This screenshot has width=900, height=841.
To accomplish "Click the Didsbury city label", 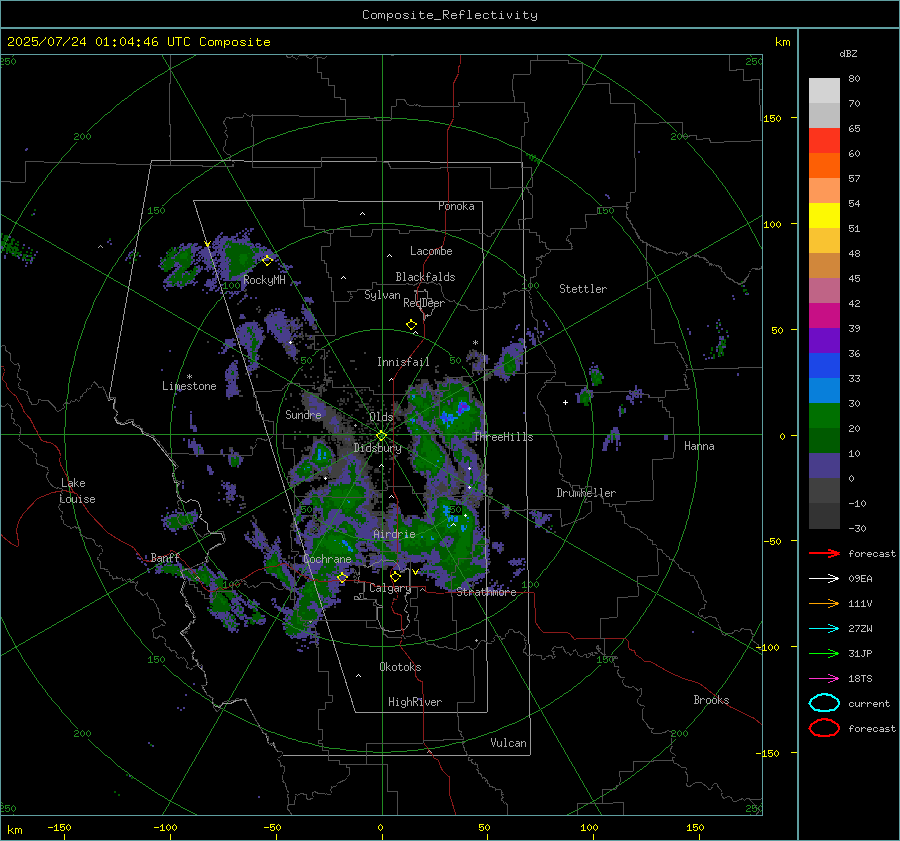I will tap(378, 448).
